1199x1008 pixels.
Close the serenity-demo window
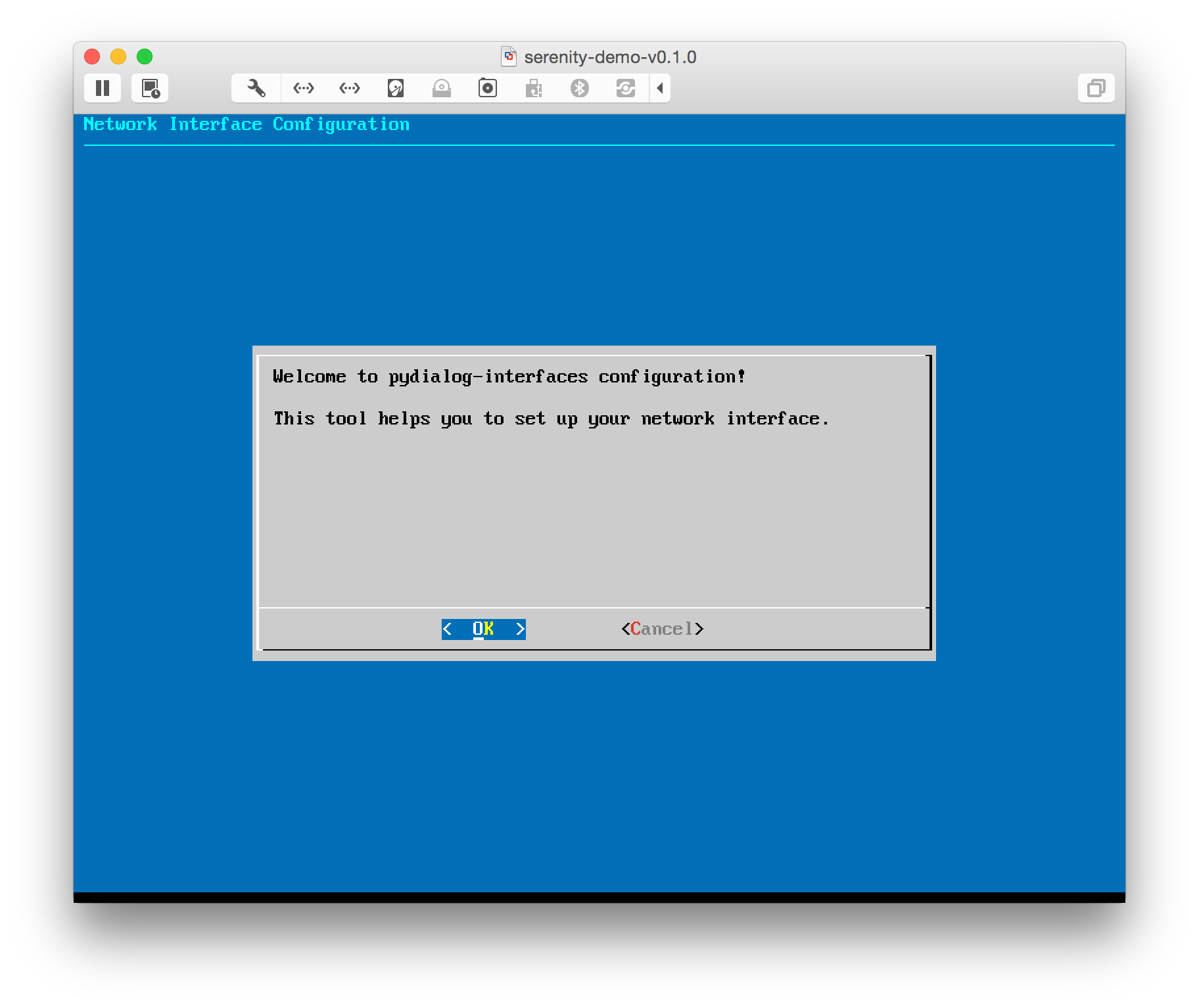click(x=92, y=57)
